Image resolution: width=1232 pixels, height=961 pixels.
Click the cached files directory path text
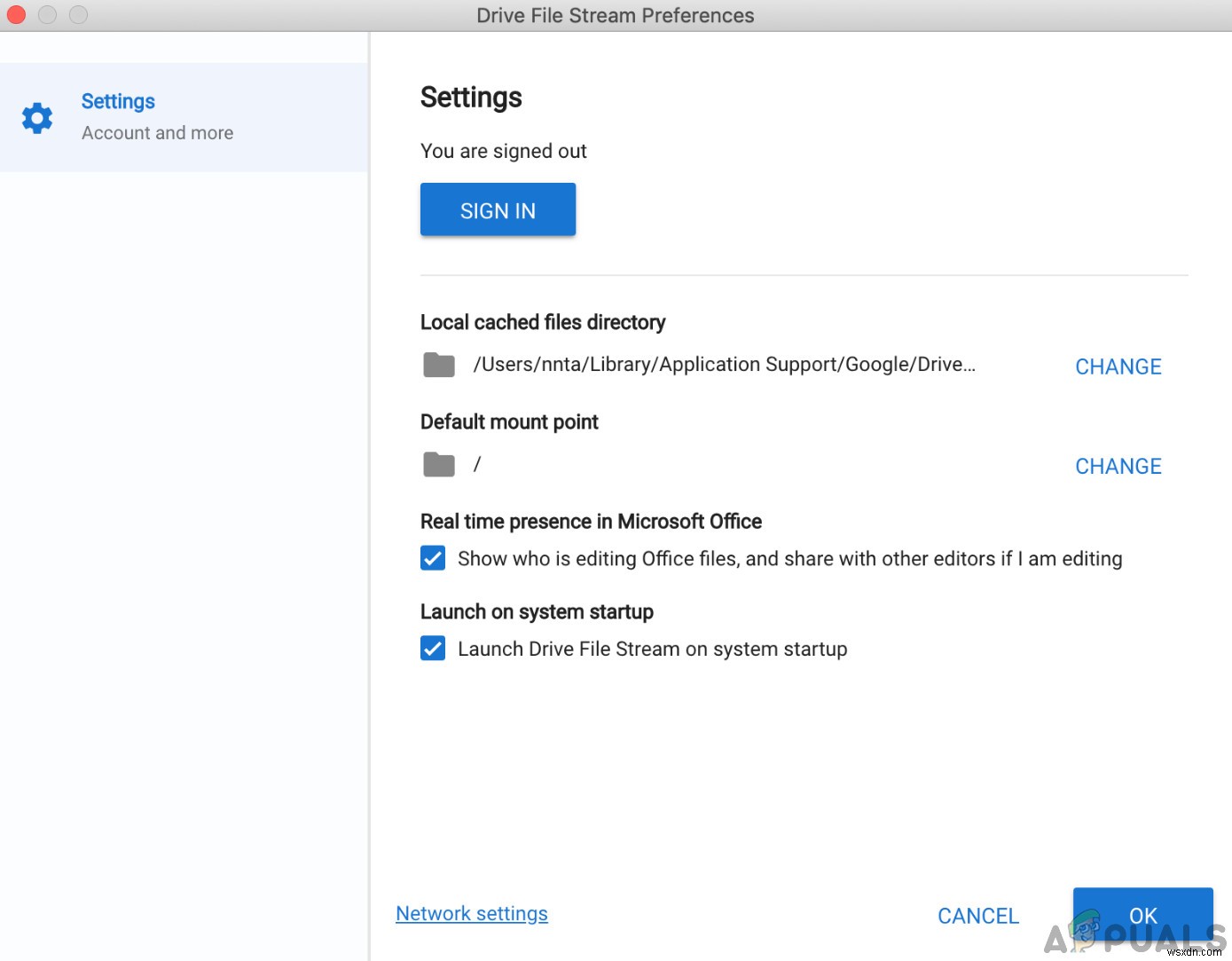tap(724, 365)
